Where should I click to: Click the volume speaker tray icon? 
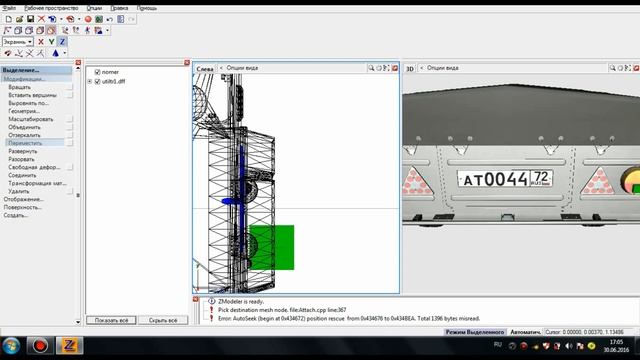569,346
